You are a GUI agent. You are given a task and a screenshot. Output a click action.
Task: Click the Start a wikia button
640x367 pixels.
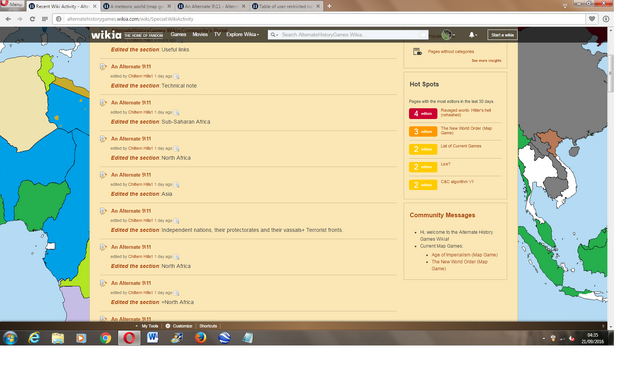502,35
